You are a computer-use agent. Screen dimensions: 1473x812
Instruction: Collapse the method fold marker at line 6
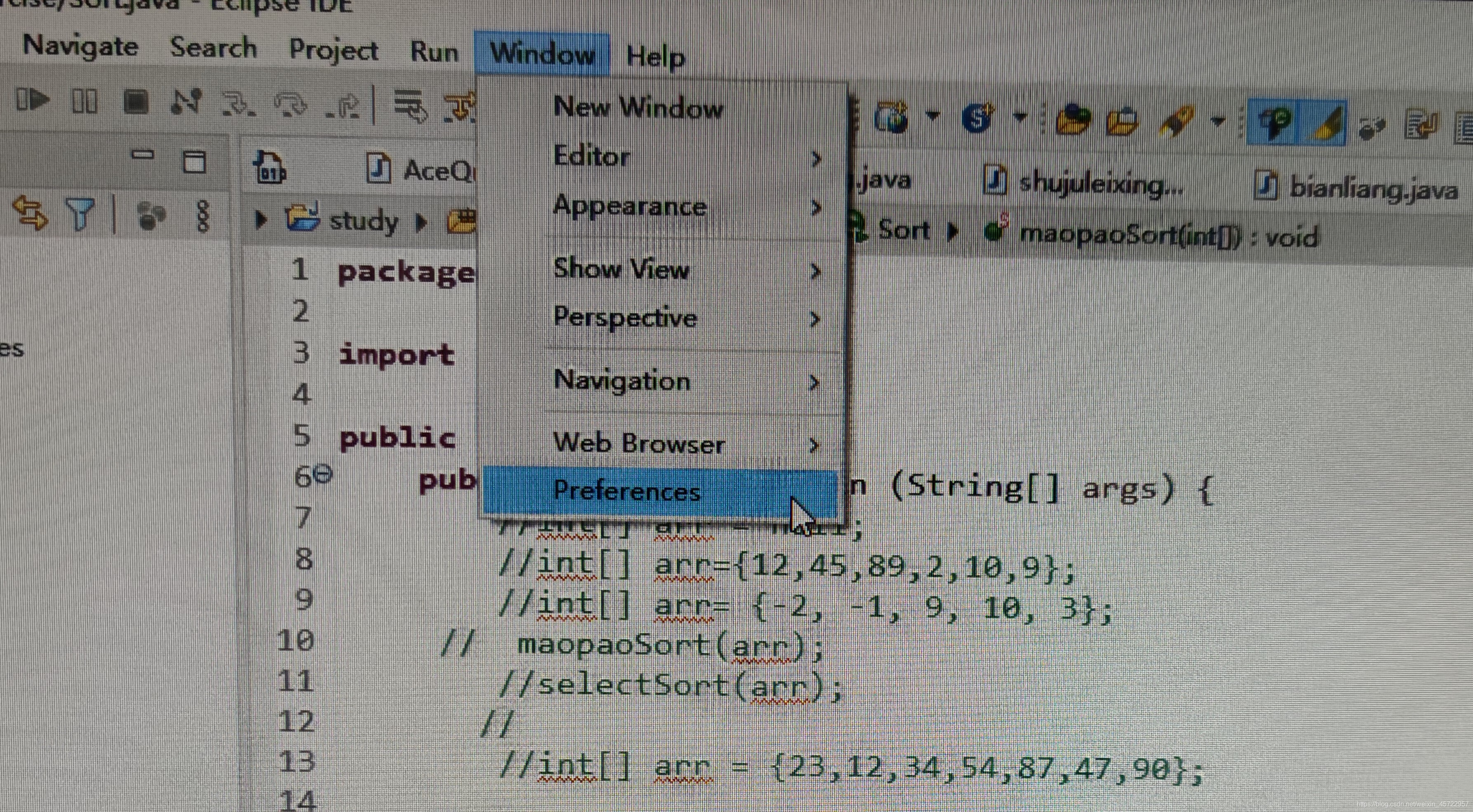pos(323,474)
